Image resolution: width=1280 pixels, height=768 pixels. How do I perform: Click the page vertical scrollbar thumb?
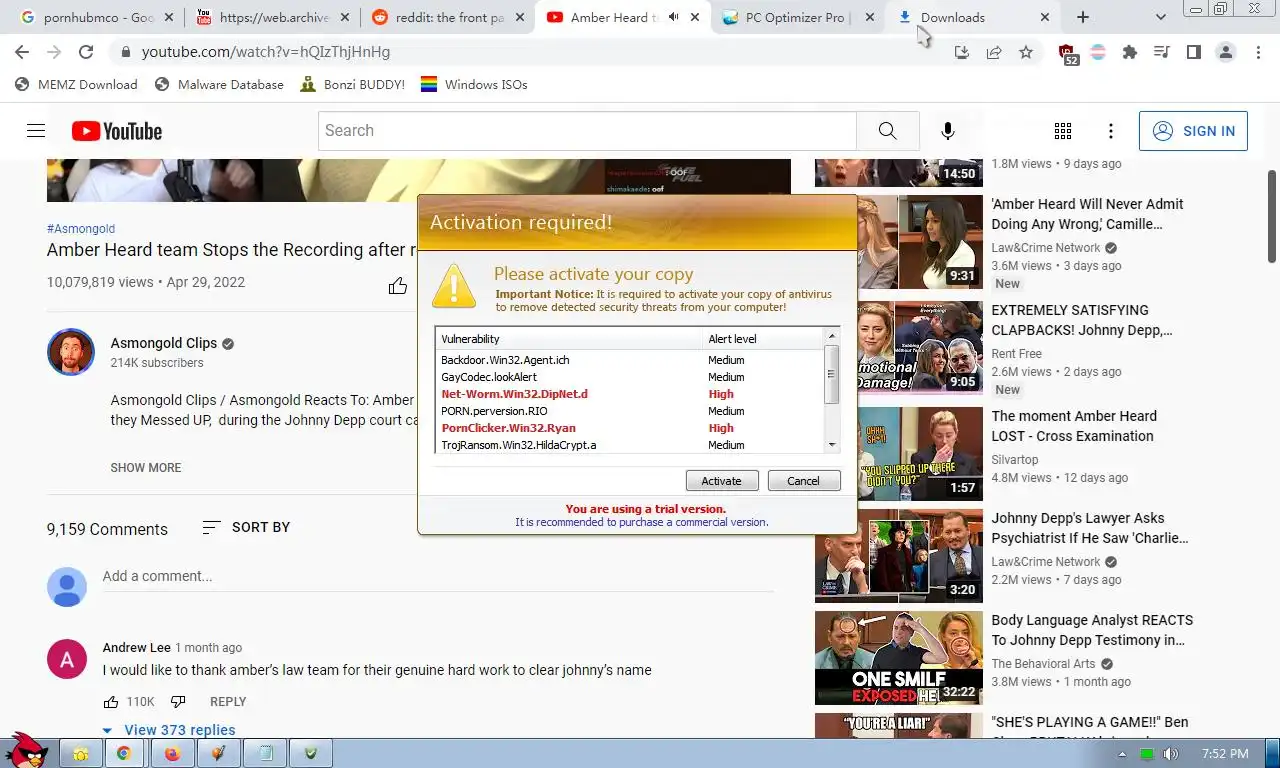tap(1272, 216)
